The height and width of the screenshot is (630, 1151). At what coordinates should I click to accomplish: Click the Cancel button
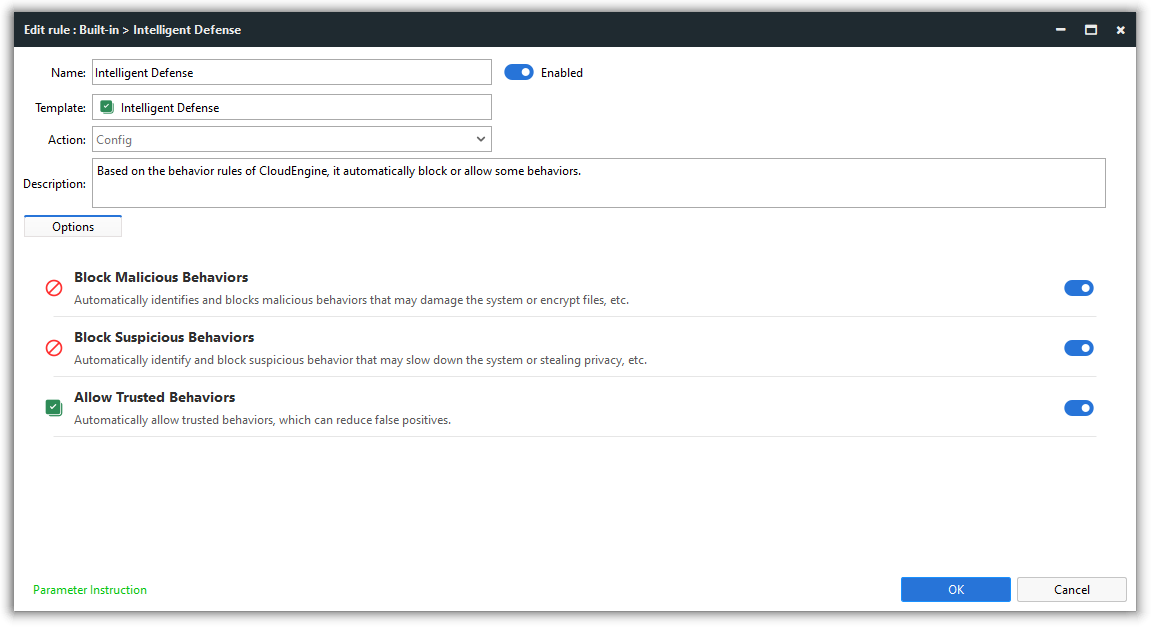pyautogui.click(x=1072, y=590)
